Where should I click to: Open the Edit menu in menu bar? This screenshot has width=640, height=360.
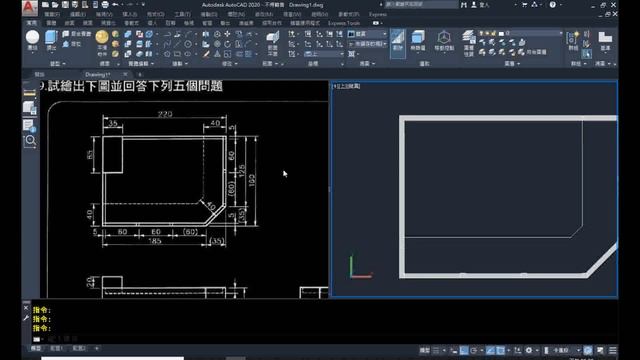click(x=78, y=14)
